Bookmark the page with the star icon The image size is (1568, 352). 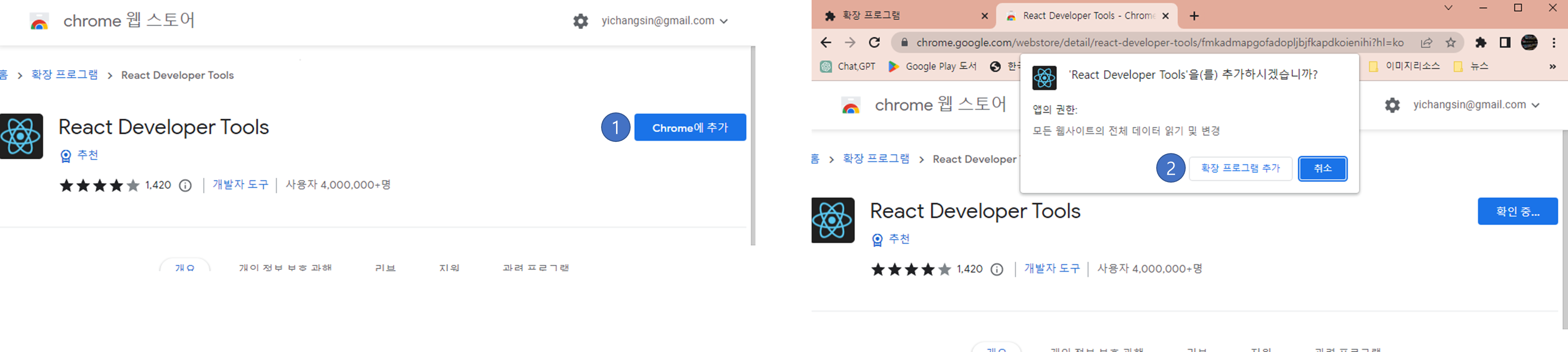pos(1450,43)
